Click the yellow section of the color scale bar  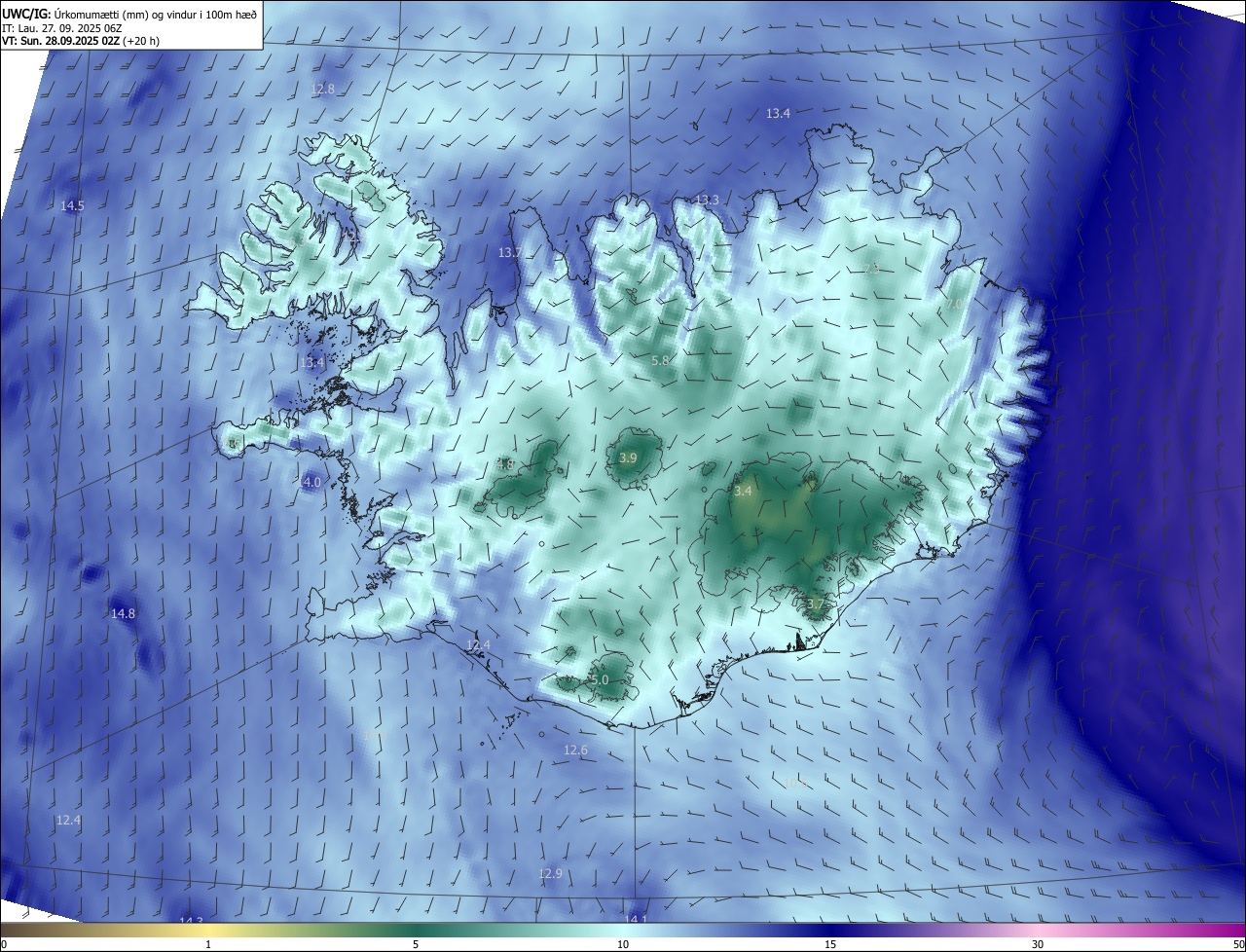(209, 930)
